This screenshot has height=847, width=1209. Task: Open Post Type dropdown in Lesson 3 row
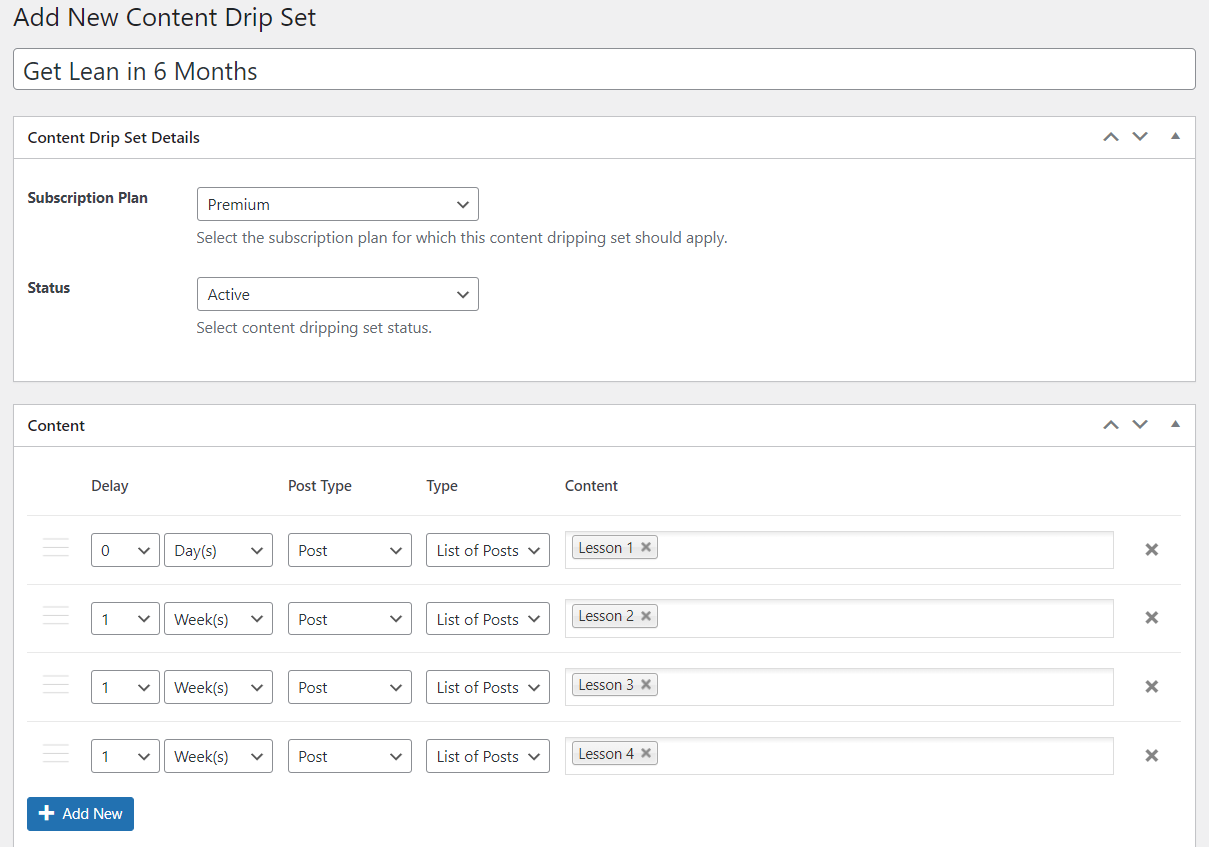(350, 687)
